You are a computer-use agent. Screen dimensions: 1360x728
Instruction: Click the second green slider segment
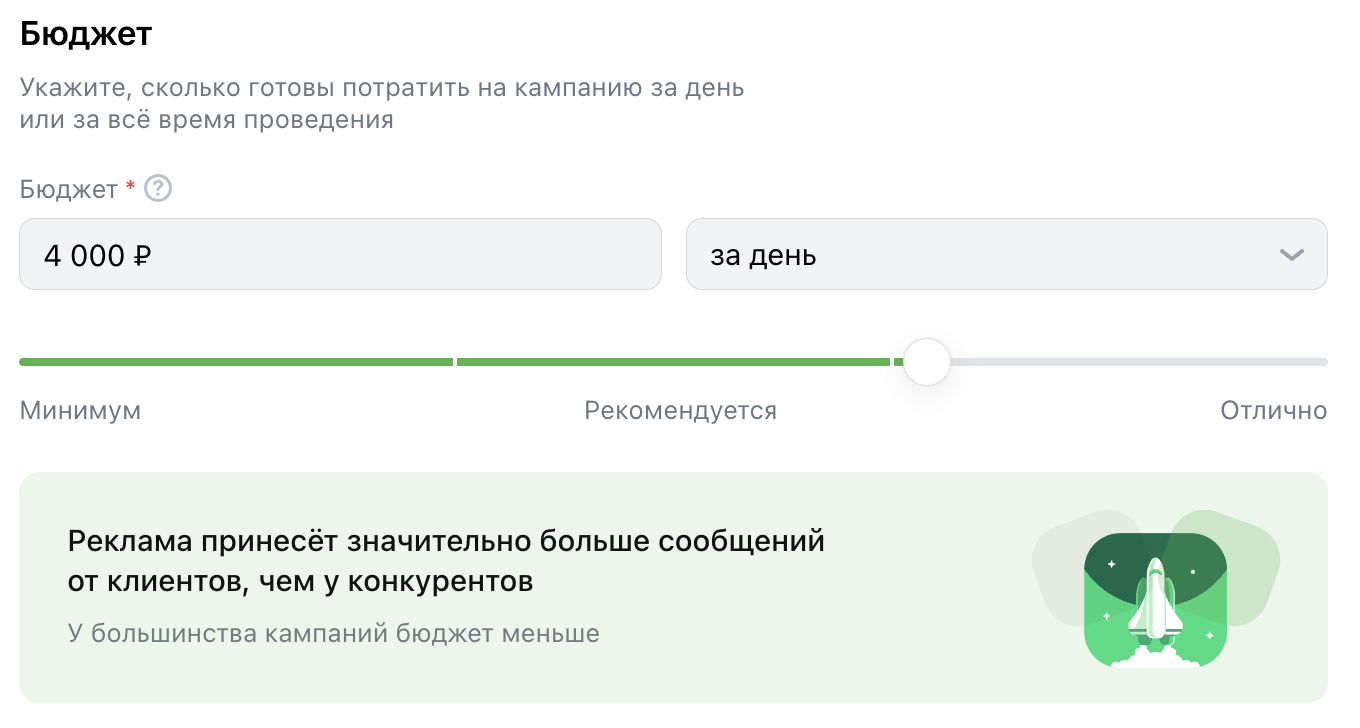[x=672, y=362]
